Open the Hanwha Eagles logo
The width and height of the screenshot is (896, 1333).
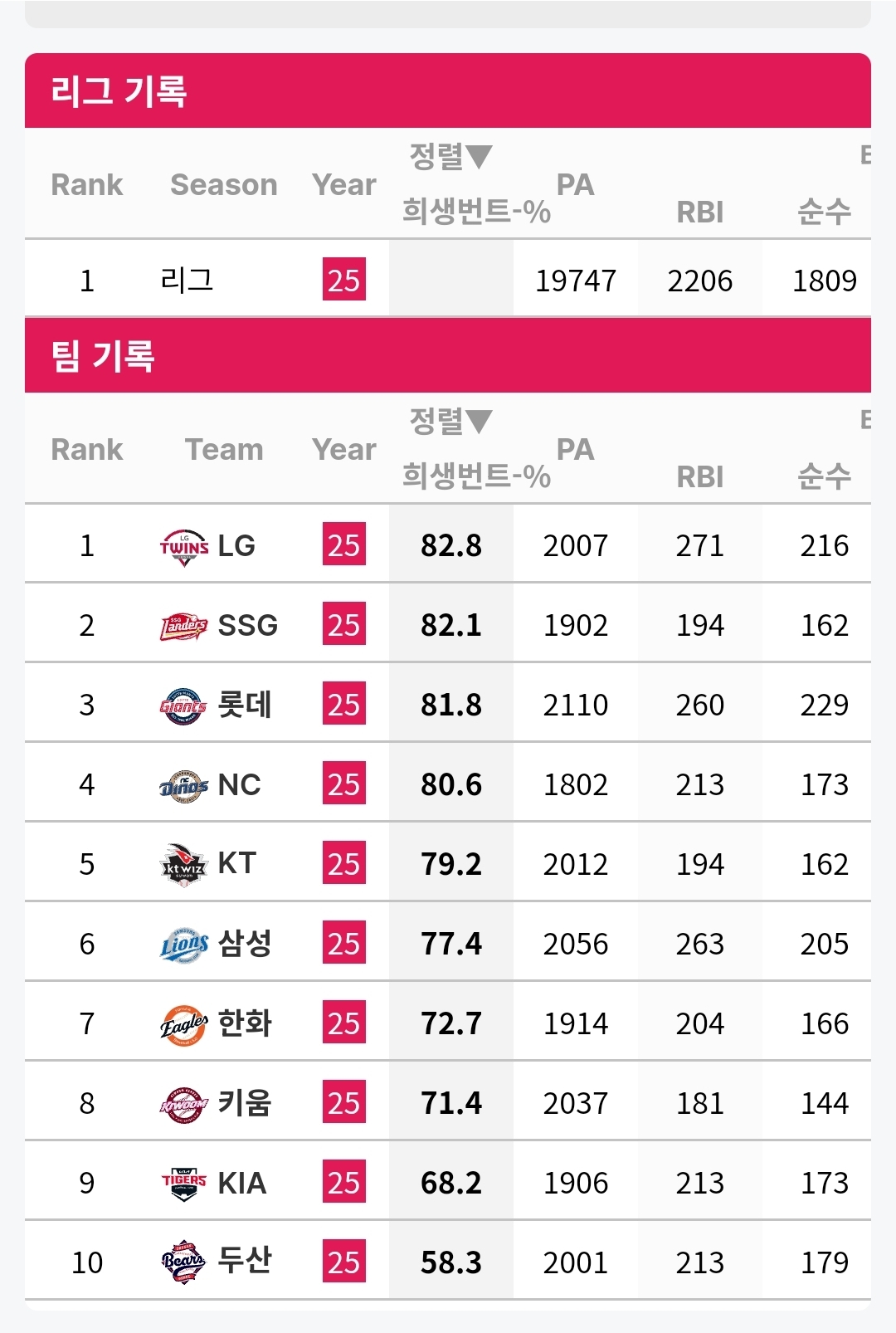[184, 1024]
